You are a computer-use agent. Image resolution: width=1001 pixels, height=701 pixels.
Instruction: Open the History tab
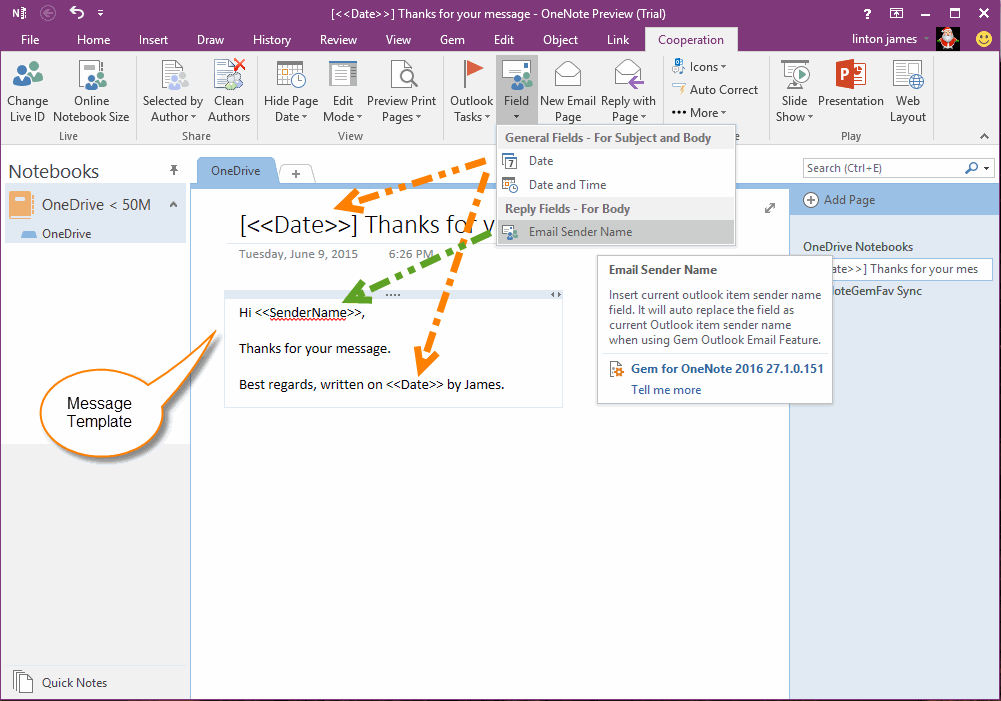point(271,40)
